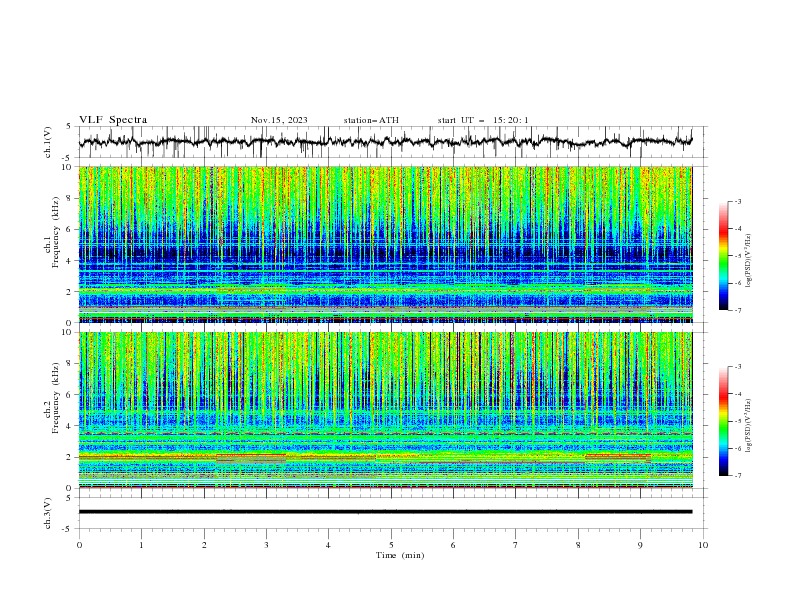This screenshot has width=792, height=612.
Task: Click the ch.1 spectrogram panel
Action: click(386, 244)
